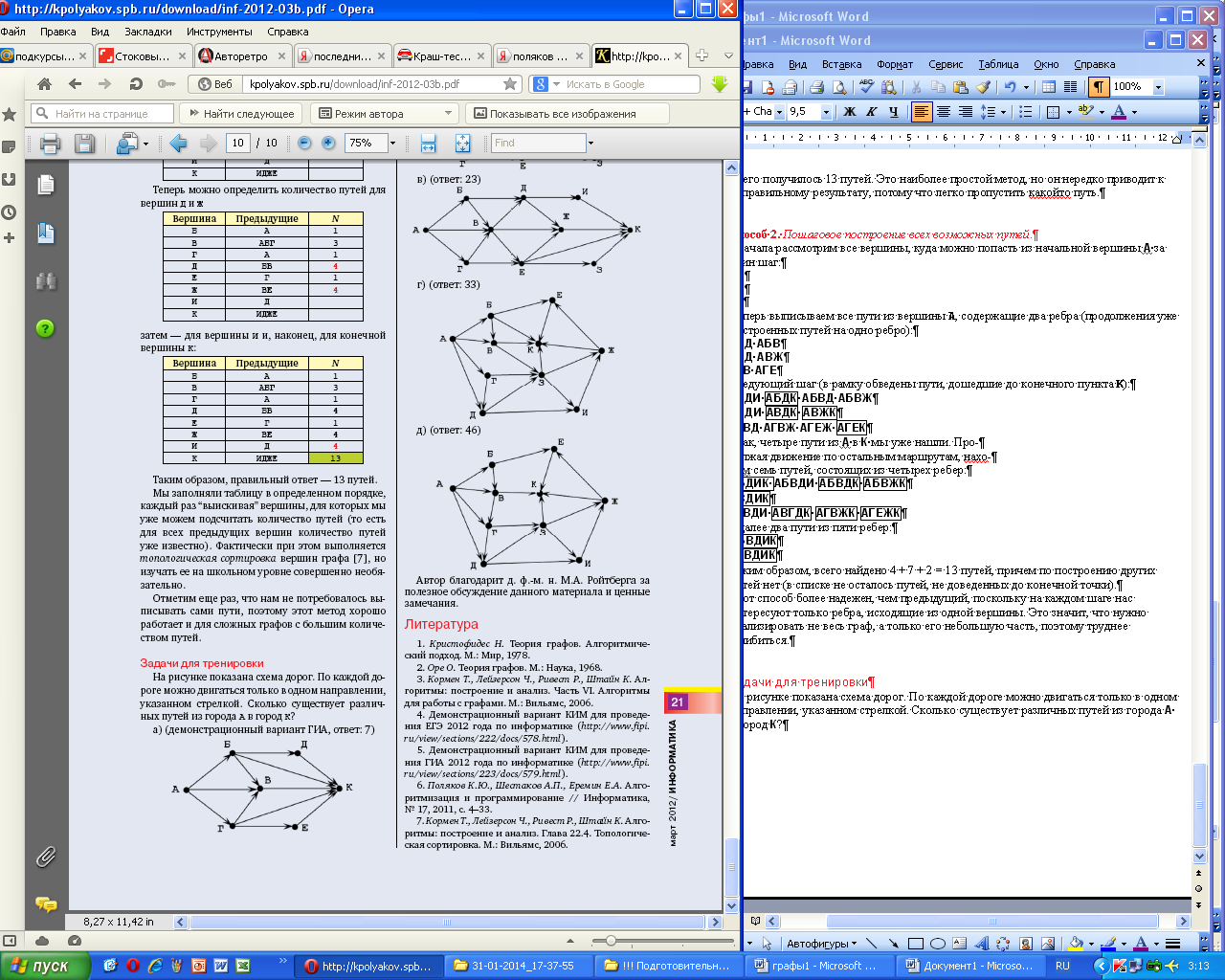Screen dimensions: 1225x980
Task: Toggle show paragraph marks ¶ in Word
Action: pyautogui.click(x=1099, y=87)
